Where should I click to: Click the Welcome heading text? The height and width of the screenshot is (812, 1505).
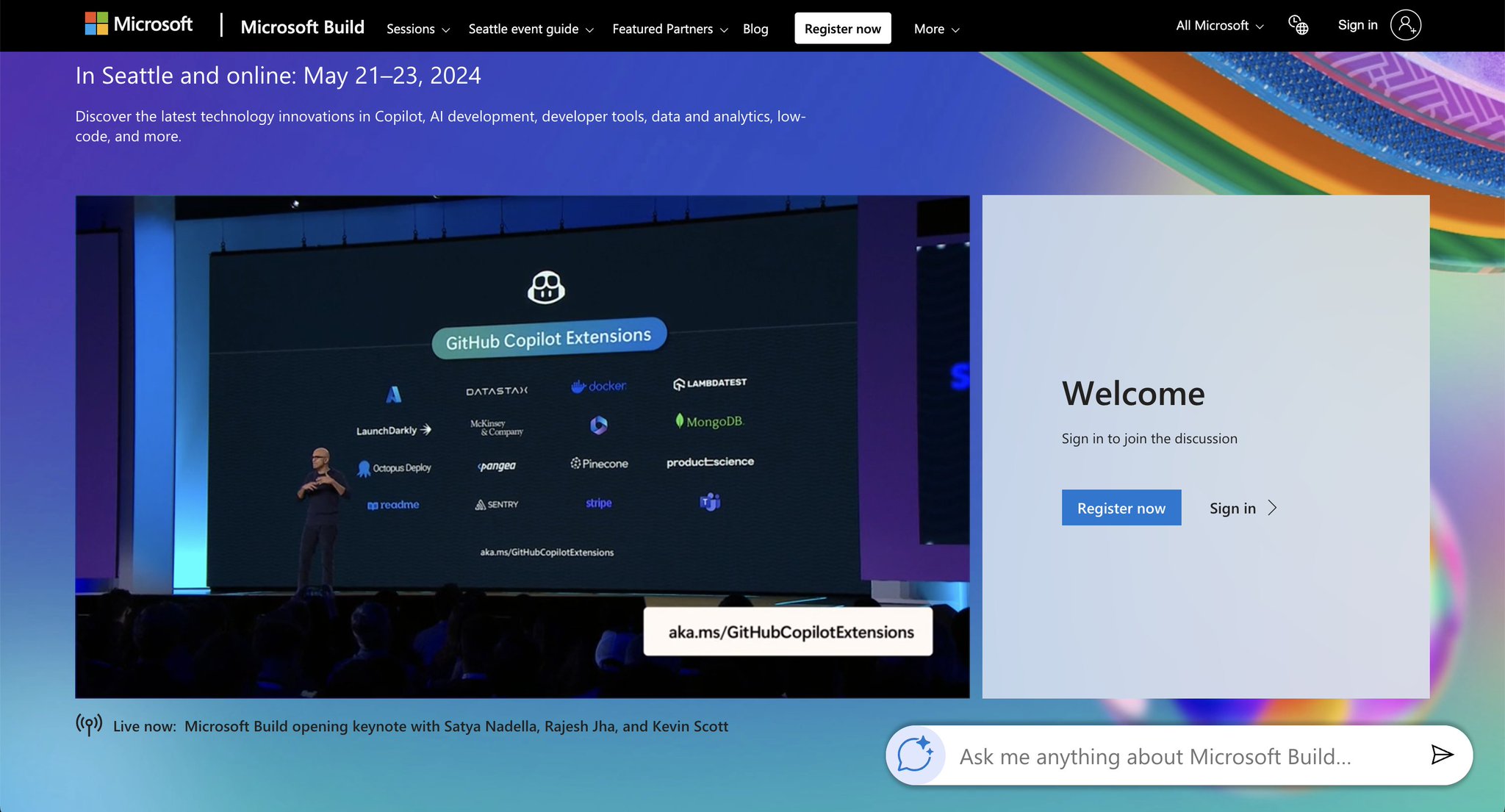(x=1133, y=393)
